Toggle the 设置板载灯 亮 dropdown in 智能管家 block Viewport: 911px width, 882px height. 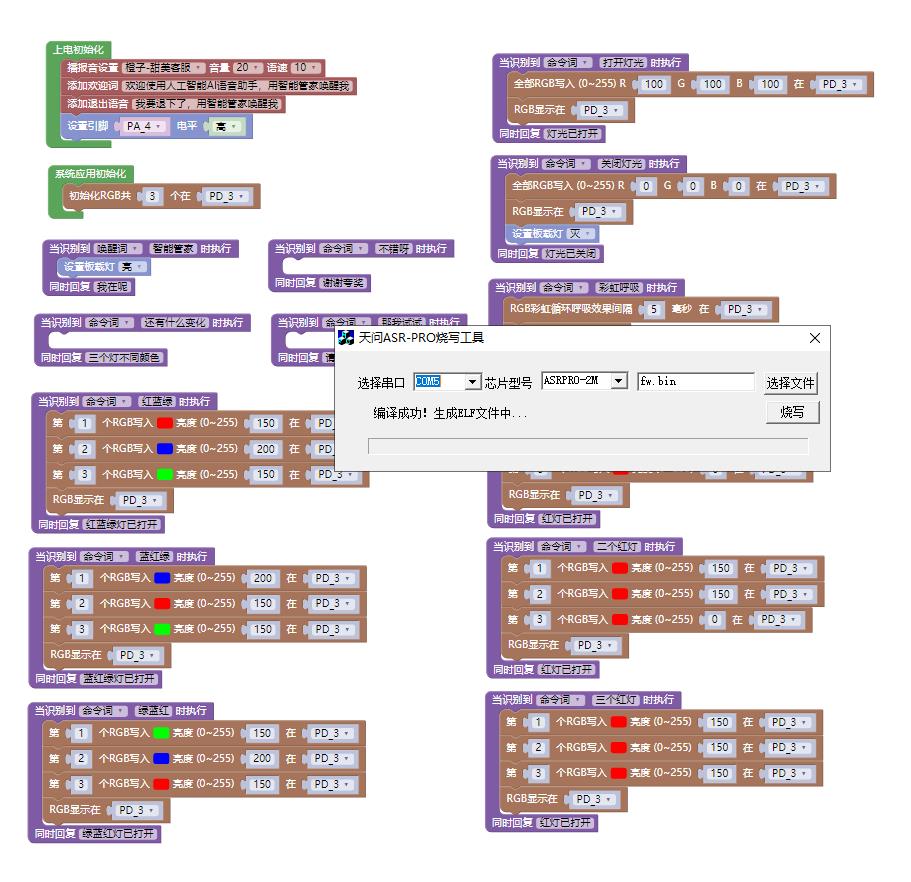pyautogui.click(x=133, y=267)
